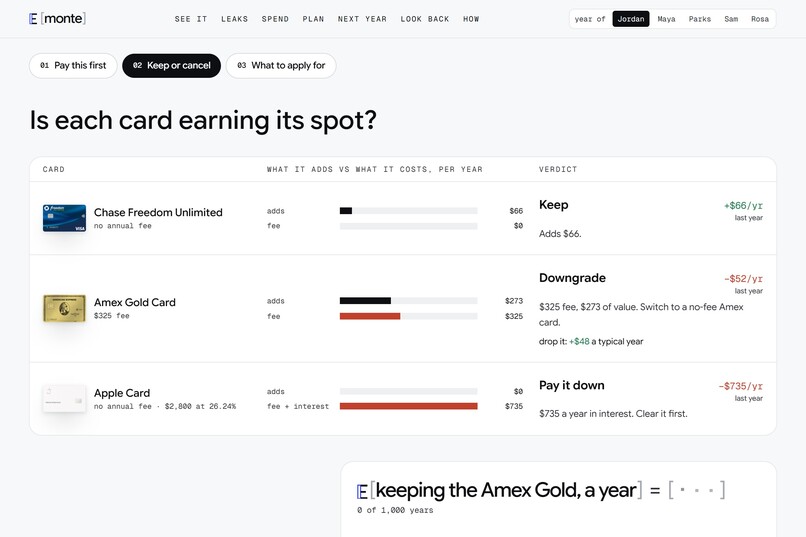Select Jordan in the year of switcher

(x=631, y=19)
